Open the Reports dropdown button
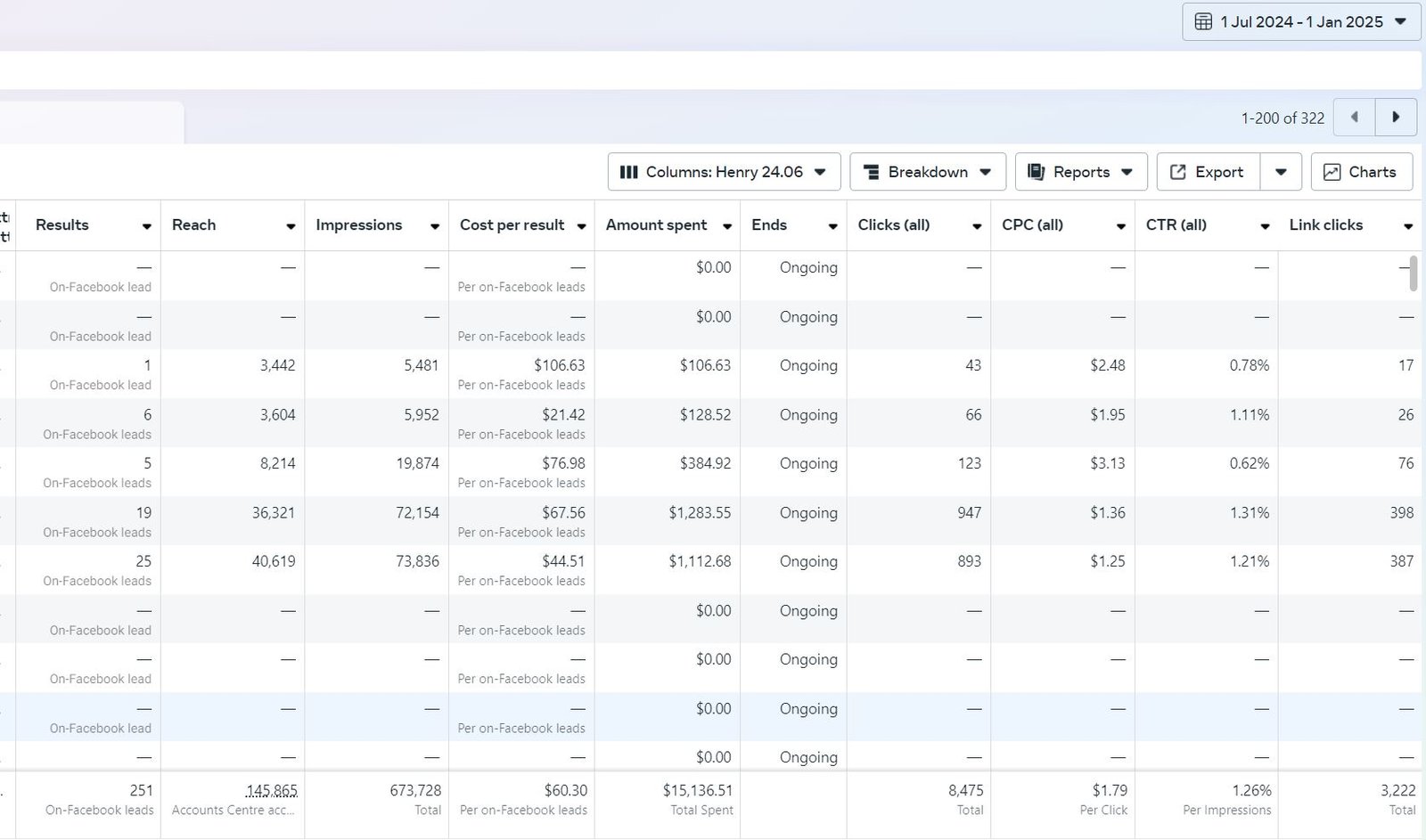This screenshot has width=1426, height=840. [1081, 172]
